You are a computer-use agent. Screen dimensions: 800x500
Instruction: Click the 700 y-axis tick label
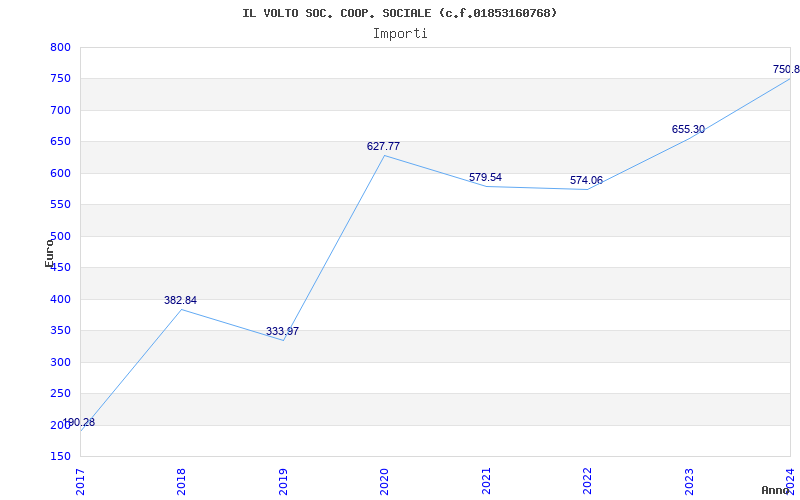pyautogui.click(x=60, y=110)
